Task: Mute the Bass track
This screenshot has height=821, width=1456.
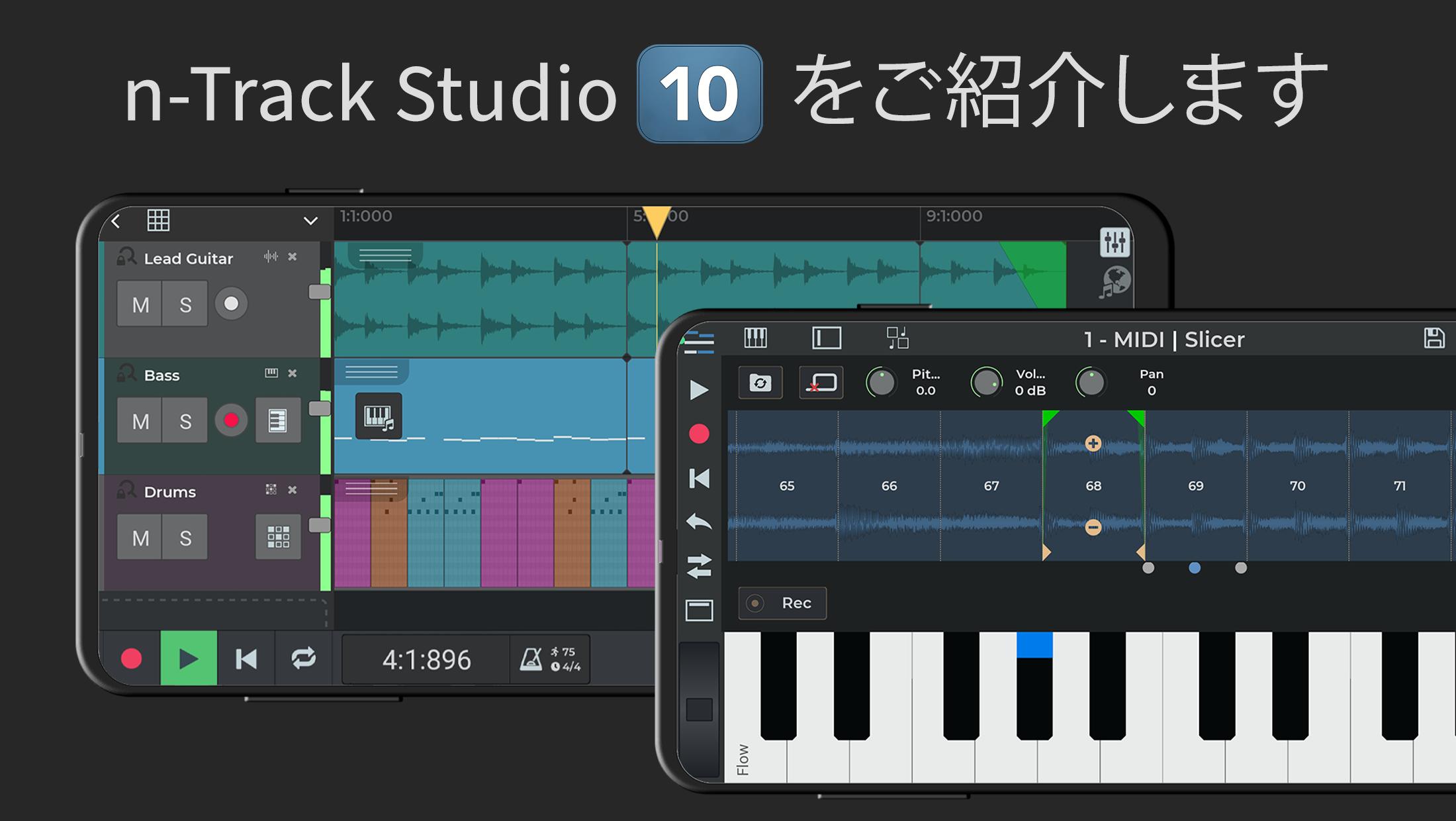Action: click(140, 420)
